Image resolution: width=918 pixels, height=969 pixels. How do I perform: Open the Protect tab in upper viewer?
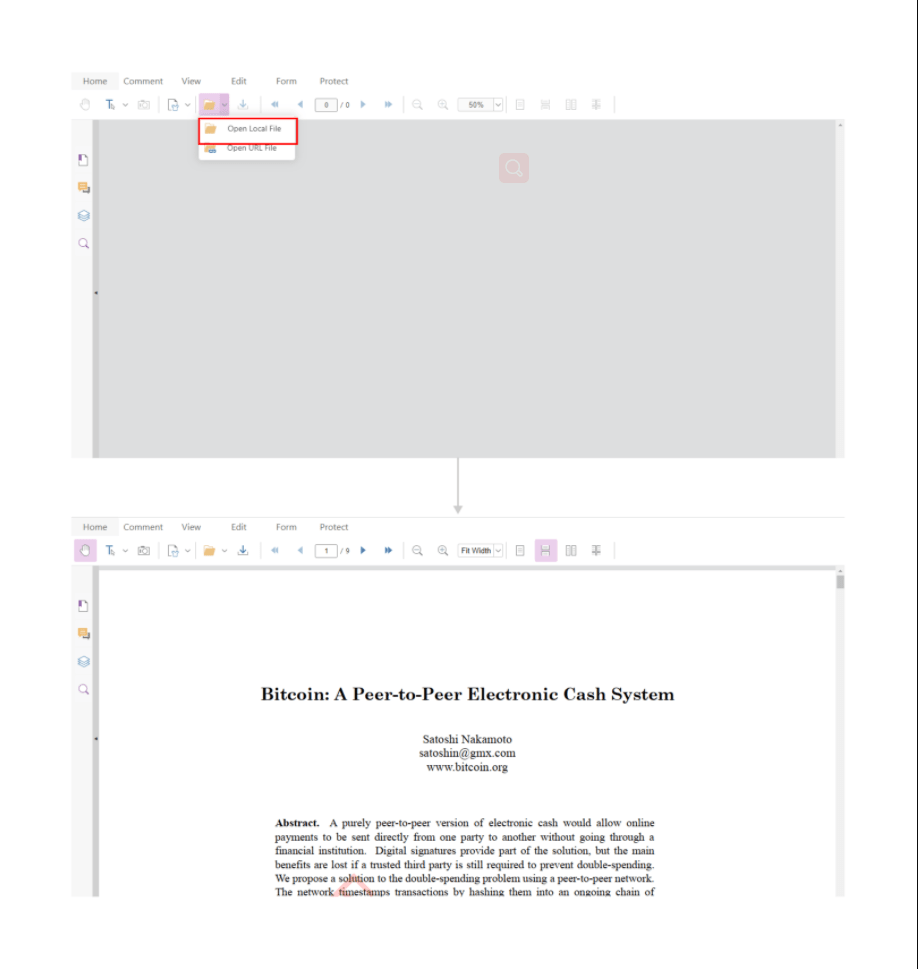(x=334, y=82)
